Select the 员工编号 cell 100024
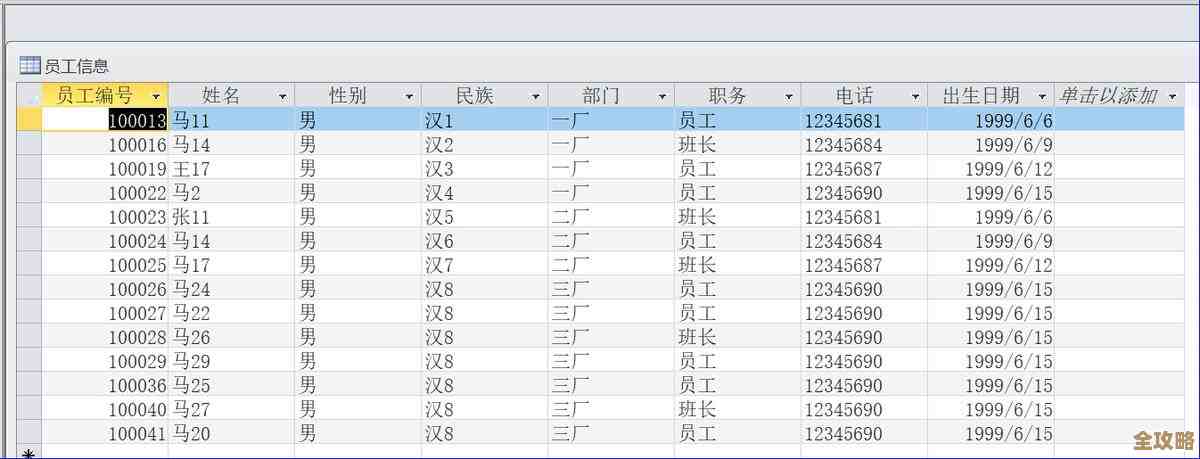 pyautogui.click(x=105, y=240)
